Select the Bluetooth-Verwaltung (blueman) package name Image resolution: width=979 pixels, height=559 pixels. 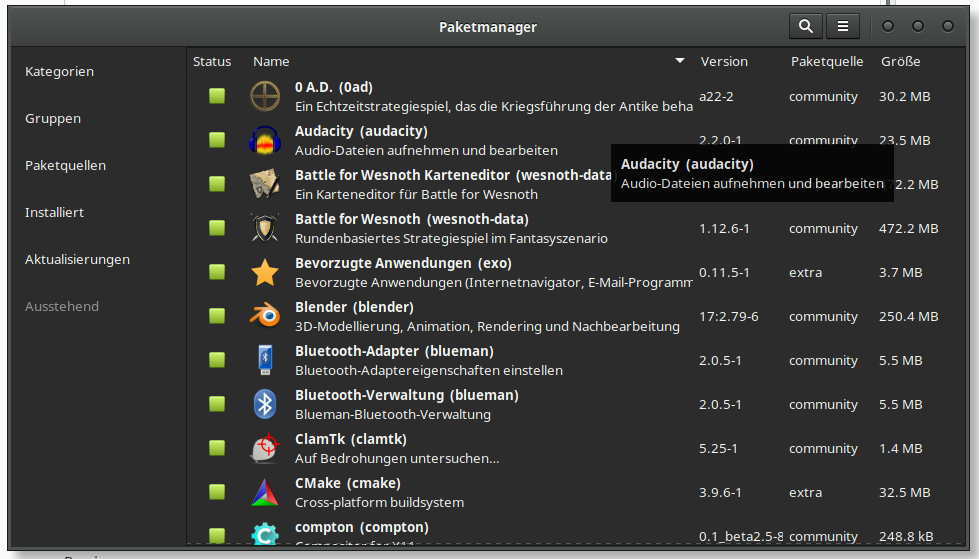click(407, 395)
